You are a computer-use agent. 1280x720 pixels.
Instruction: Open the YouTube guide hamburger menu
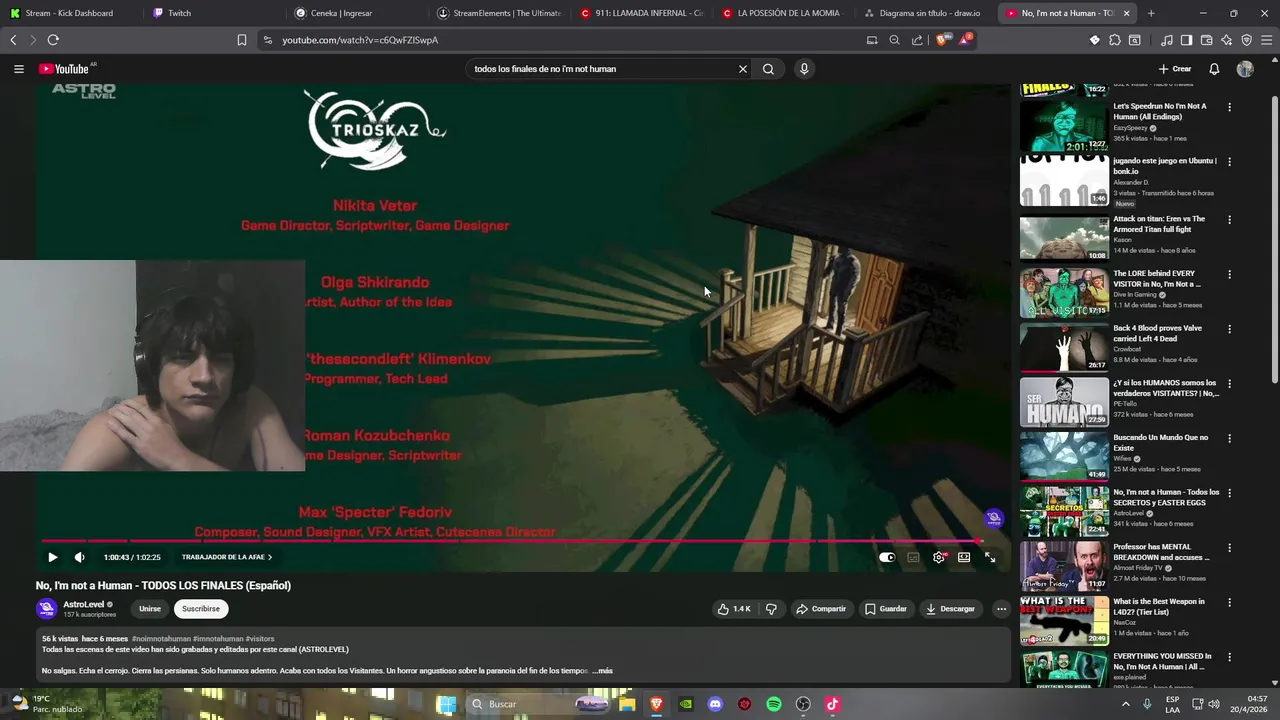18,69
